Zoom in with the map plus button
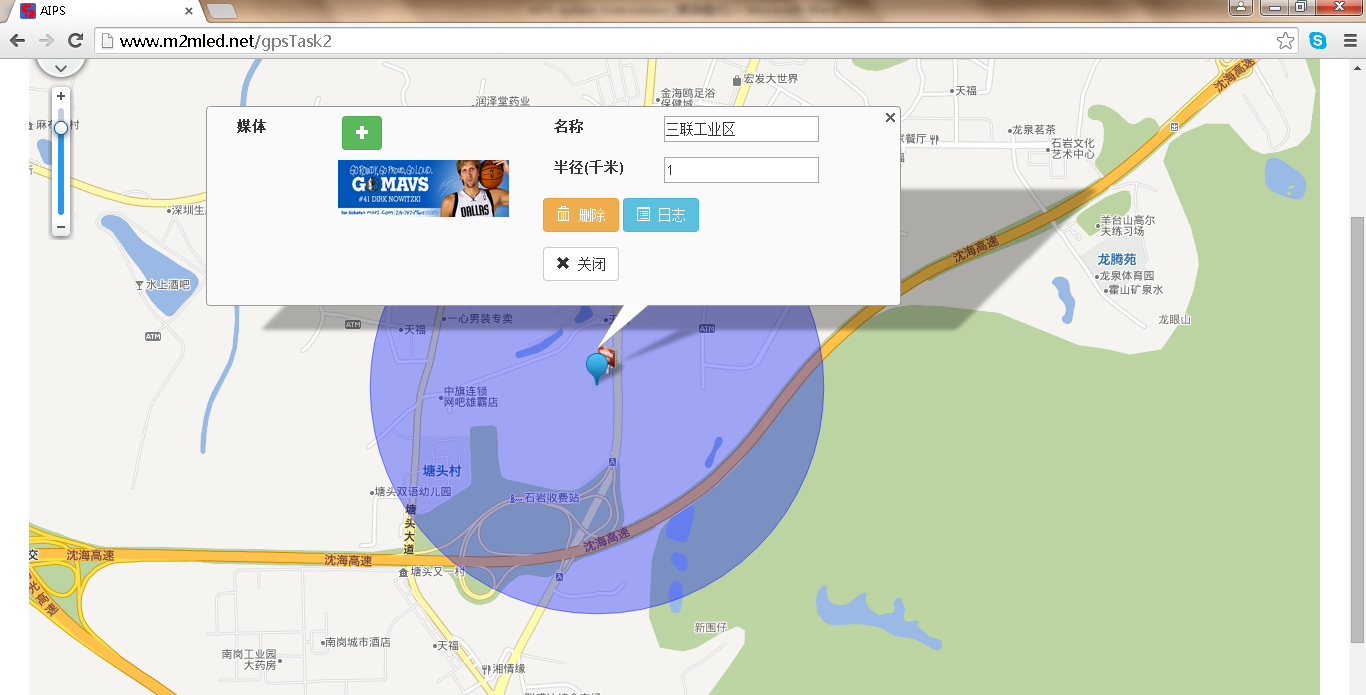Viewport: 1366px width, 695px height. coord(61,96)
